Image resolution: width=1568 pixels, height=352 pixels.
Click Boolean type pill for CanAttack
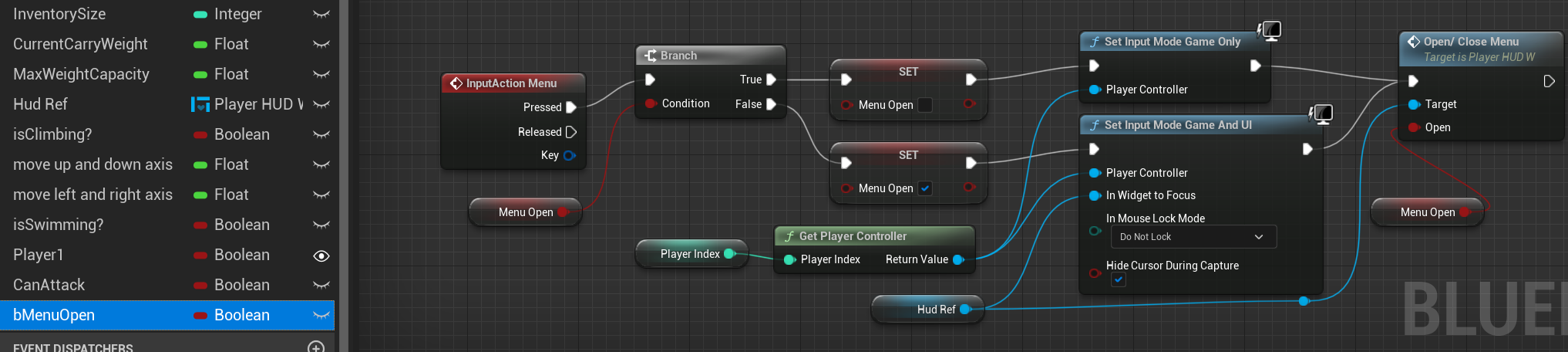pos(200,285)
